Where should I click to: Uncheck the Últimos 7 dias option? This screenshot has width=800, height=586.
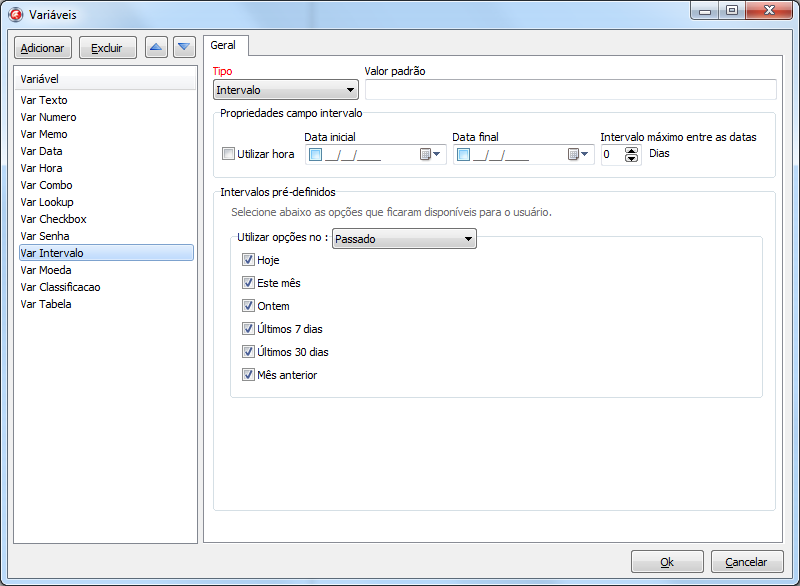tap(248, 329)
